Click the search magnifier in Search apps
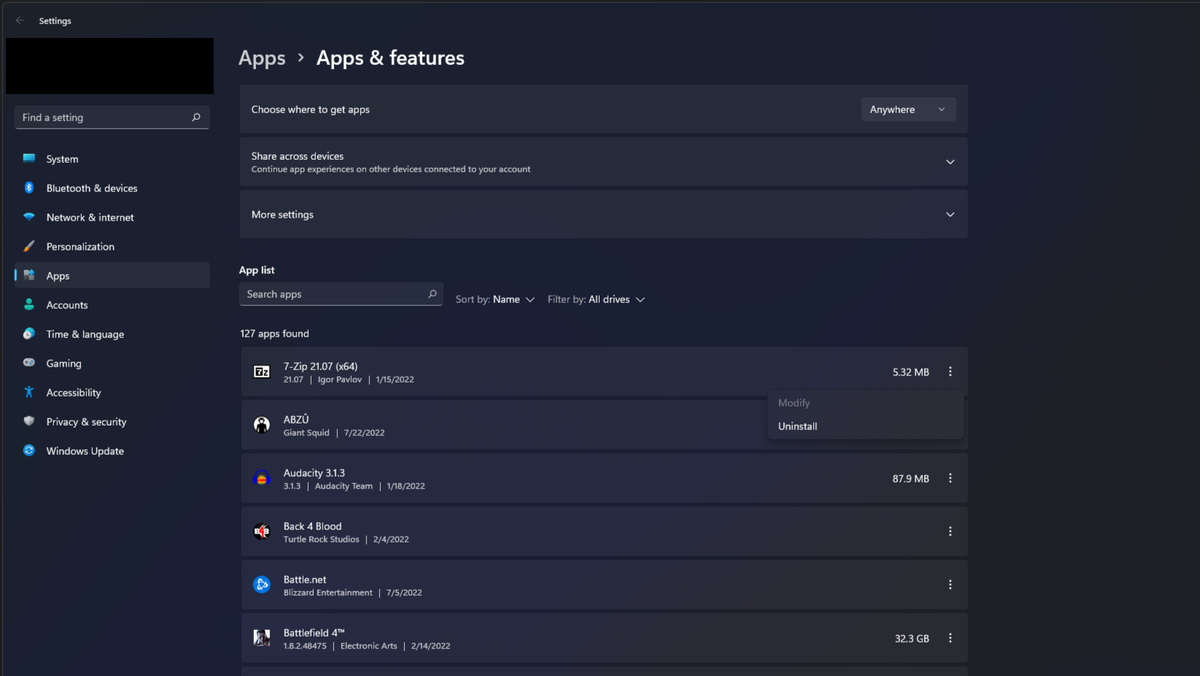The width and height of the screenshot is (1200, 676). (432, 295)
